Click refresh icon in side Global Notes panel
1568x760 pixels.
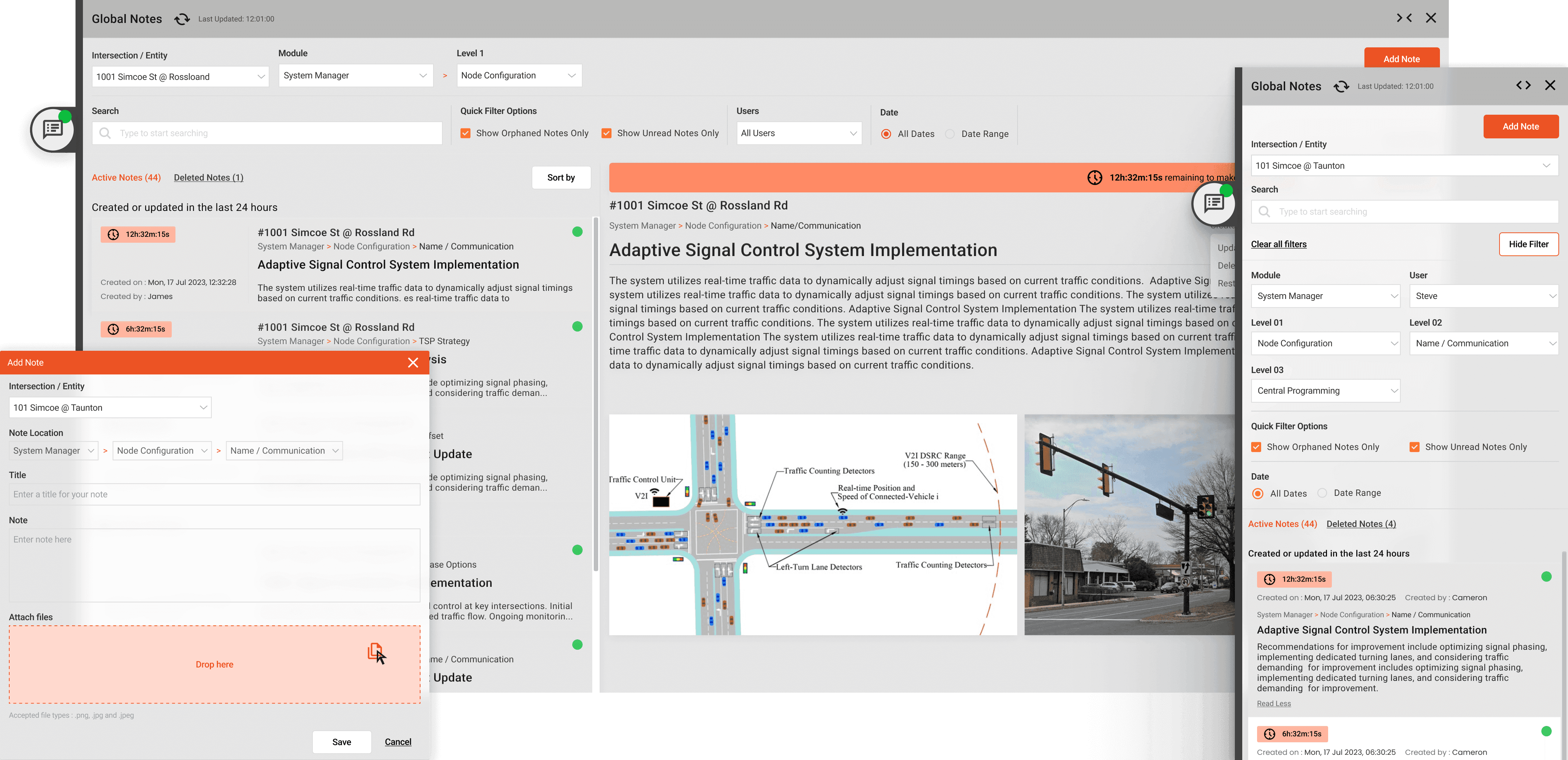coord(1341,87)
